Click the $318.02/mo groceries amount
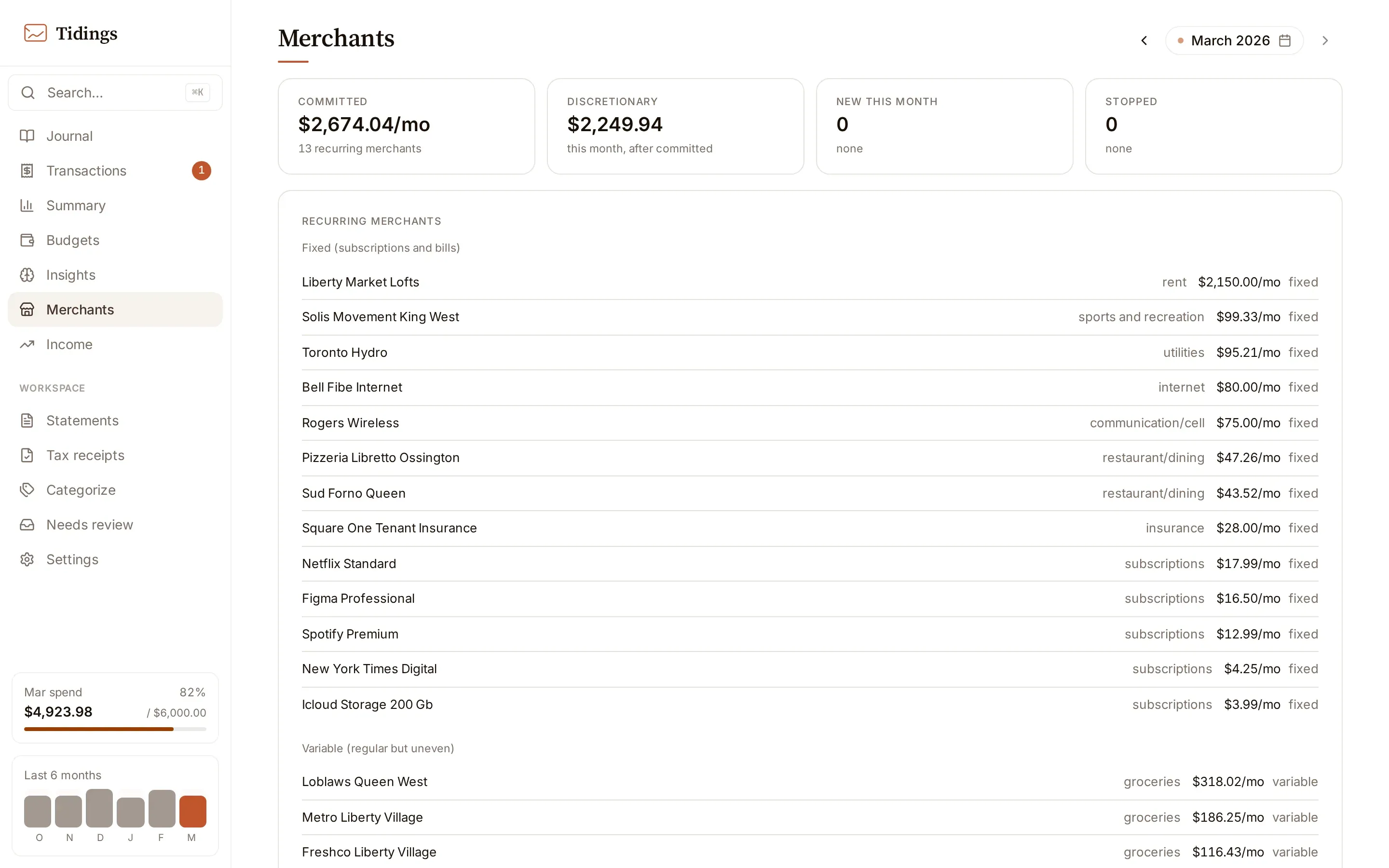This screenshot has height=868, width=1389. click(x=1228, y=782)
